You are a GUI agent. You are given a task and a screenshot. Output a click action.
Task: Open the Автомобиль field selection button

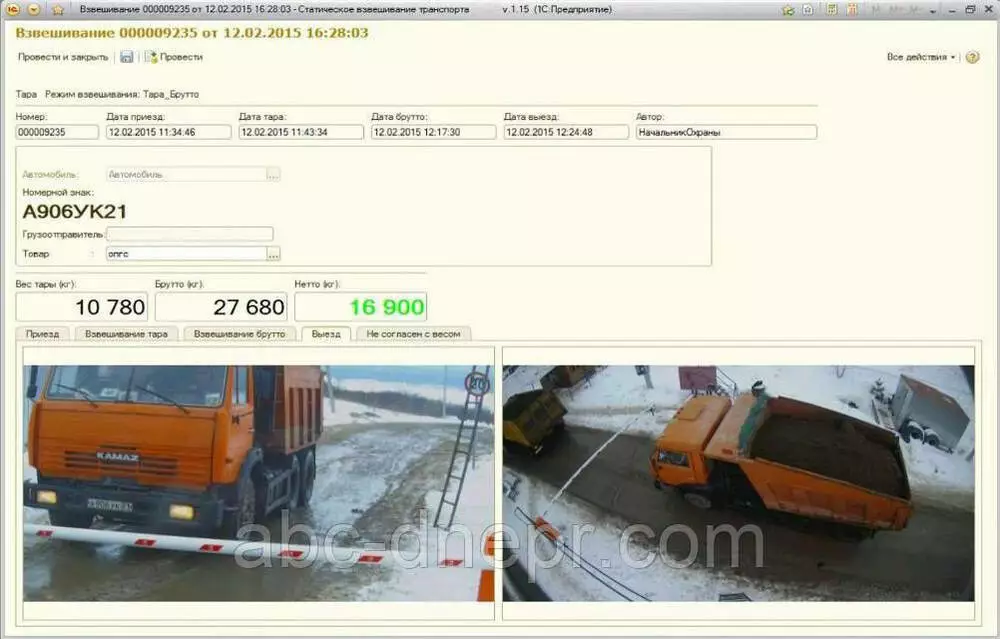pyautogui.click(x=273, y=174)
